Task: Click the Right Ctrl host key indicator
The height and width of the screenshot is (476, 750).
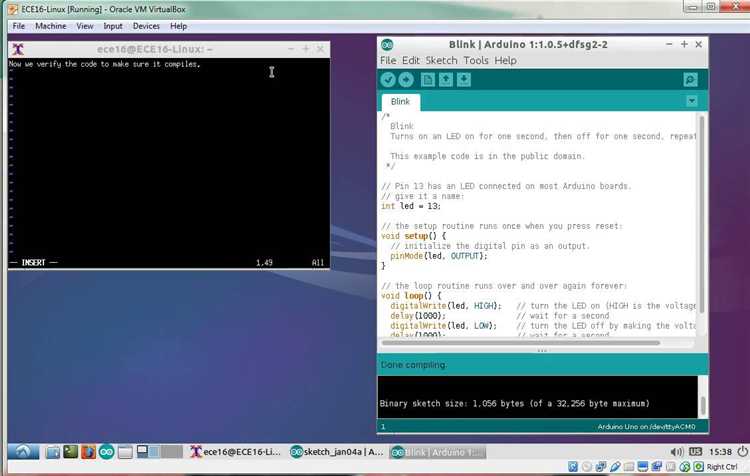Action: click(x=722, y=467)
